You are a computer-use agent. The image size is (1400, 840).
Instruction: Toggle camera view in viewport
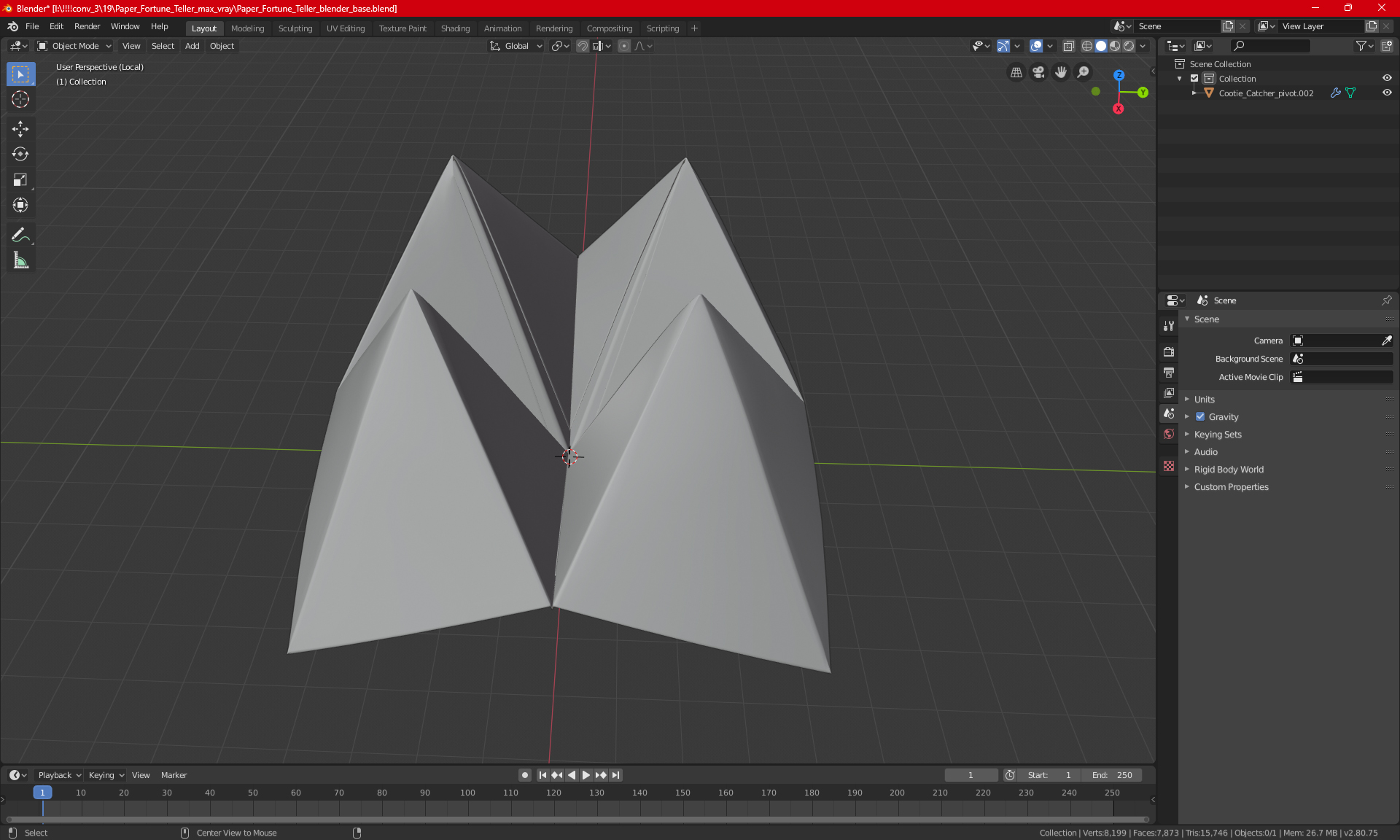tap(1038, 72)
